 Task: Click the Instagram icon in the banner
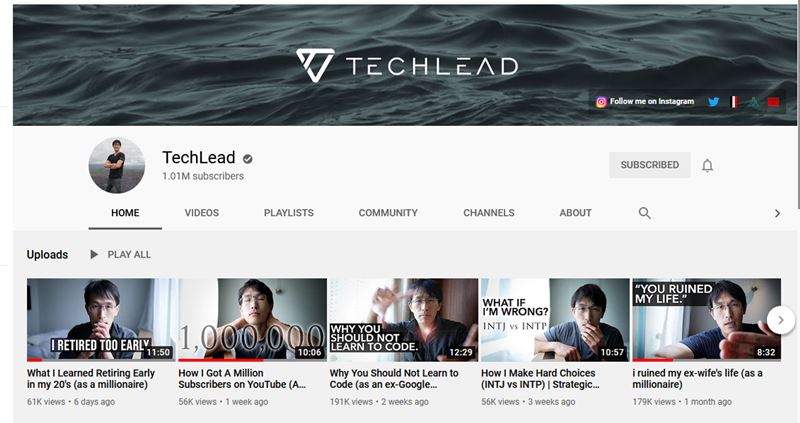pos(601,102)
